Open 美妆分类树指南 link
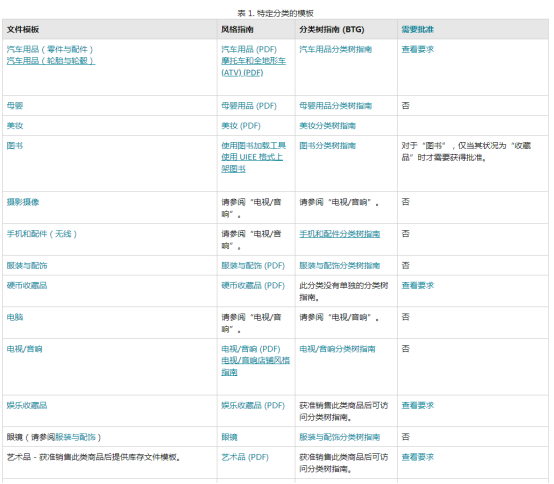Viewport: 554px width, 484px height. pos(328,126)
